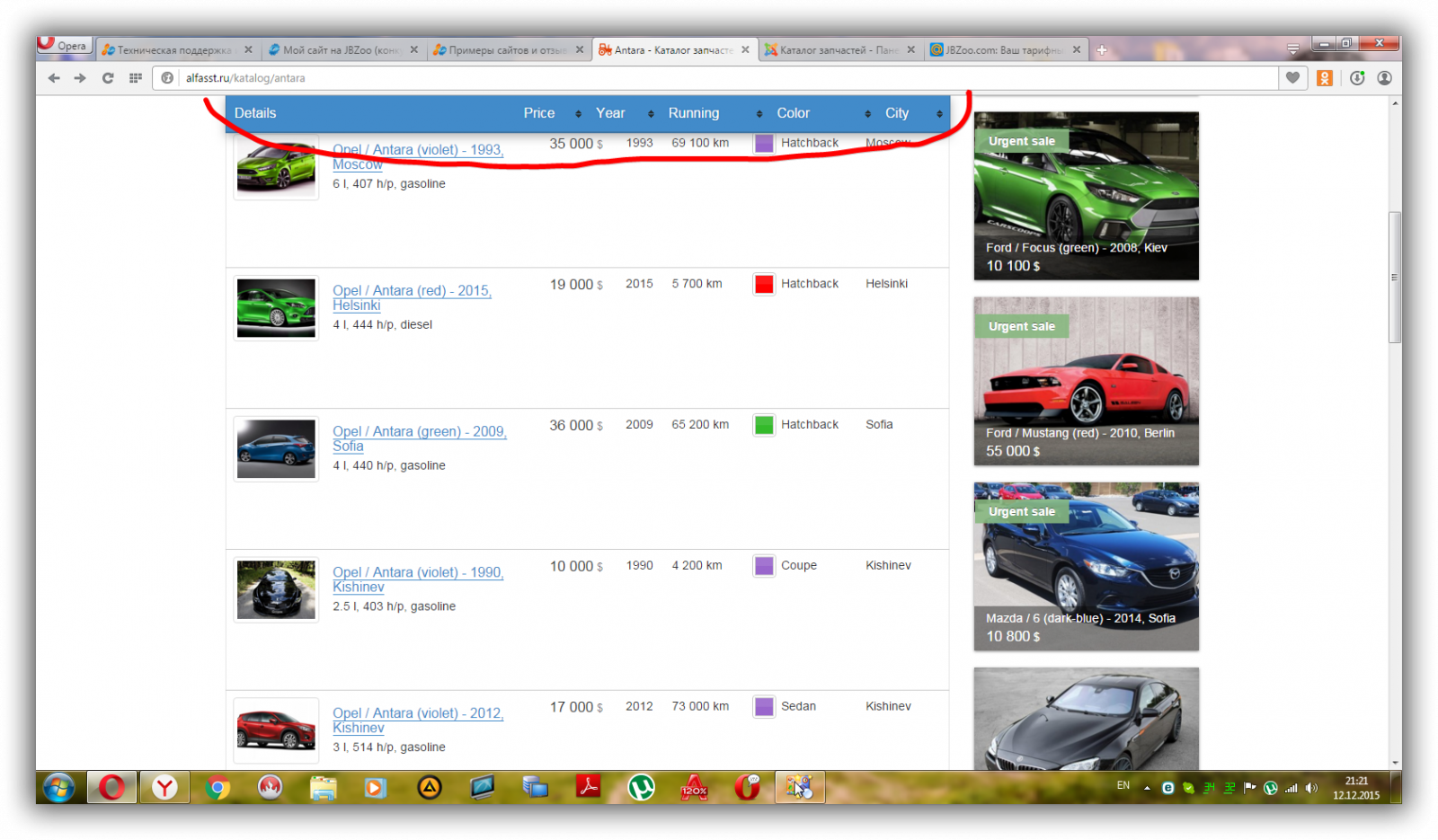Sort listings by the Price column

(551, 113)
